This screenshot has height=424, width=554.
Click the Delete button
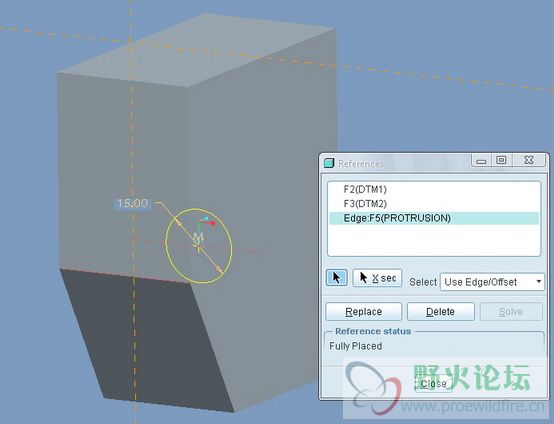click(x=441, y=312)
